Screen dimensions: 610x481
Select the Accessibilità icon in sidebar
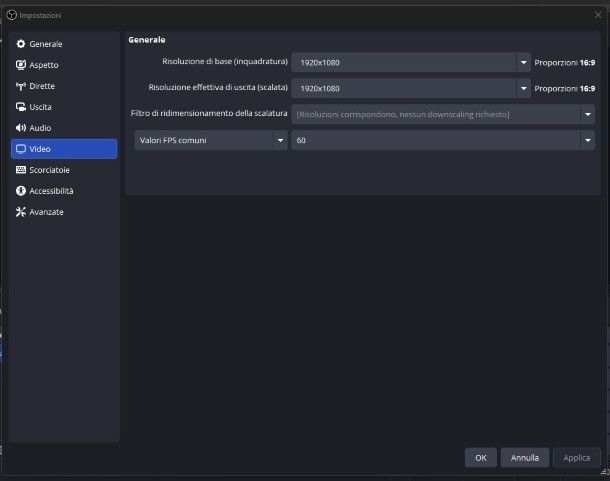point(21,191)
